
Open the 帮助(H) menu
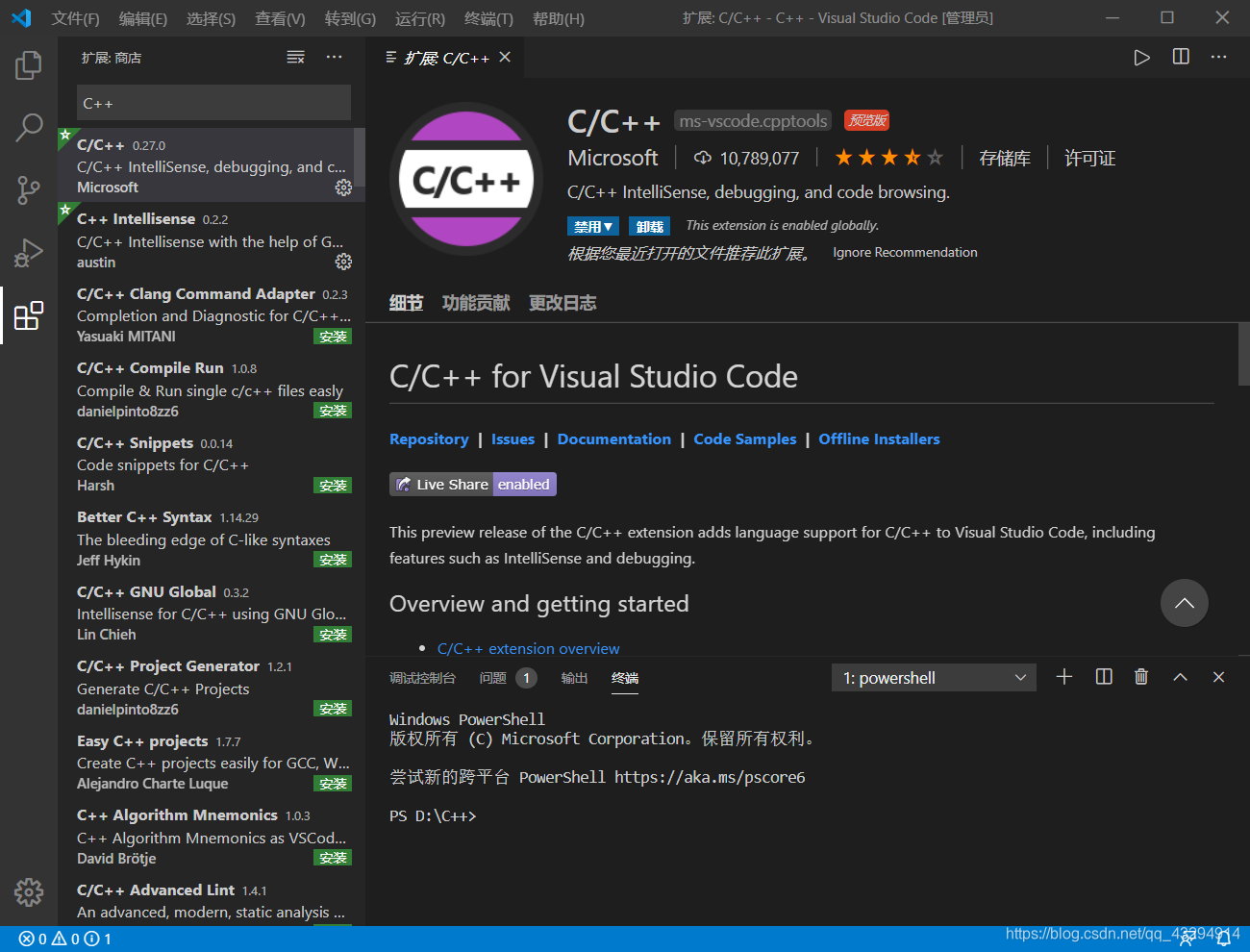[558, 18]
